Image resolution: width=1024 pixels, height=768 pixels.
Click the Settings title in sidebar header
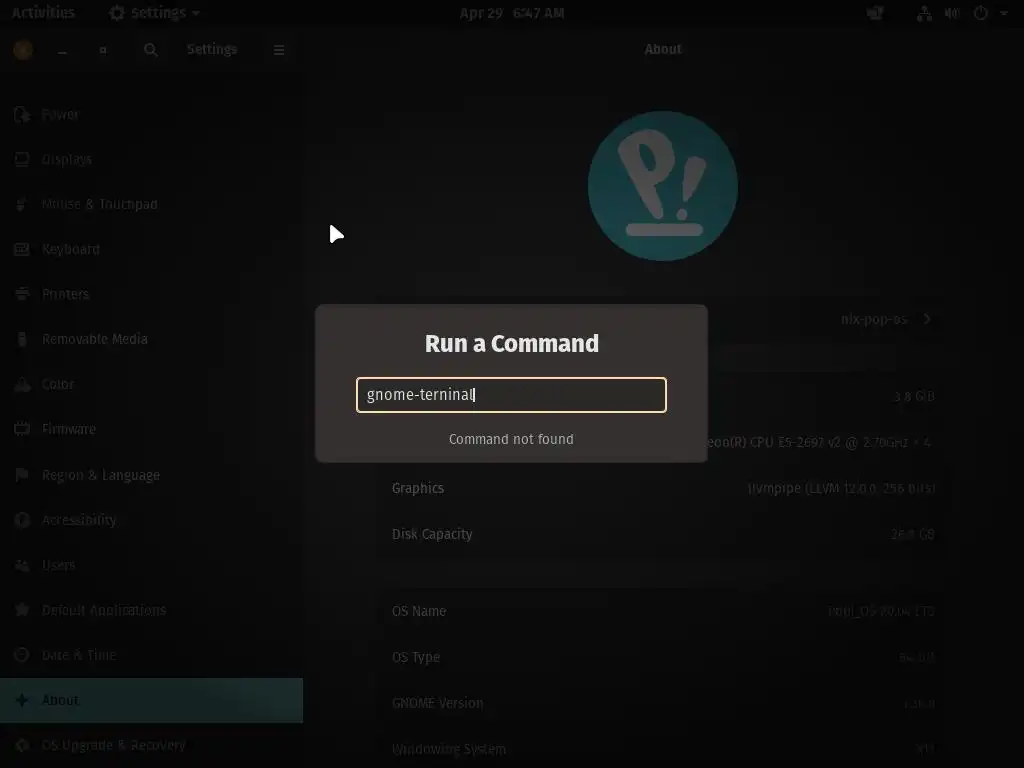[x=212, y=50]
